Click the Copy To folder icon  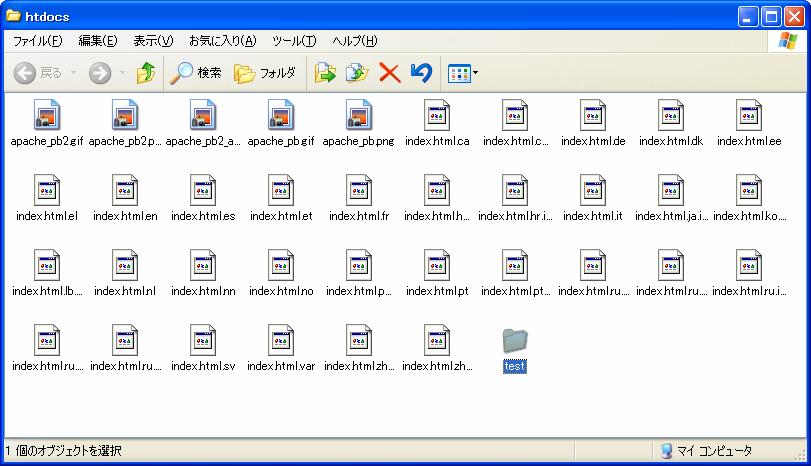click(357, 73)
